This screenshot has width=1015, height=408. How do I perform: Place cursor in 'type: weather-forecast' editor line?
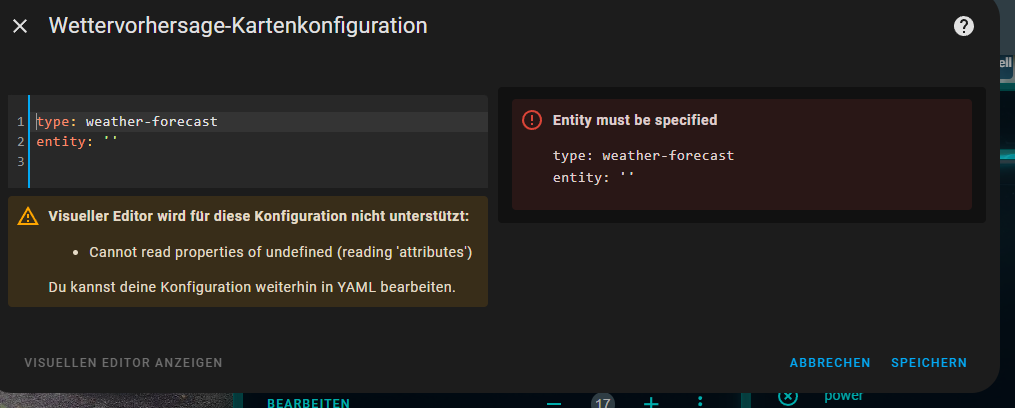(150, 122)
